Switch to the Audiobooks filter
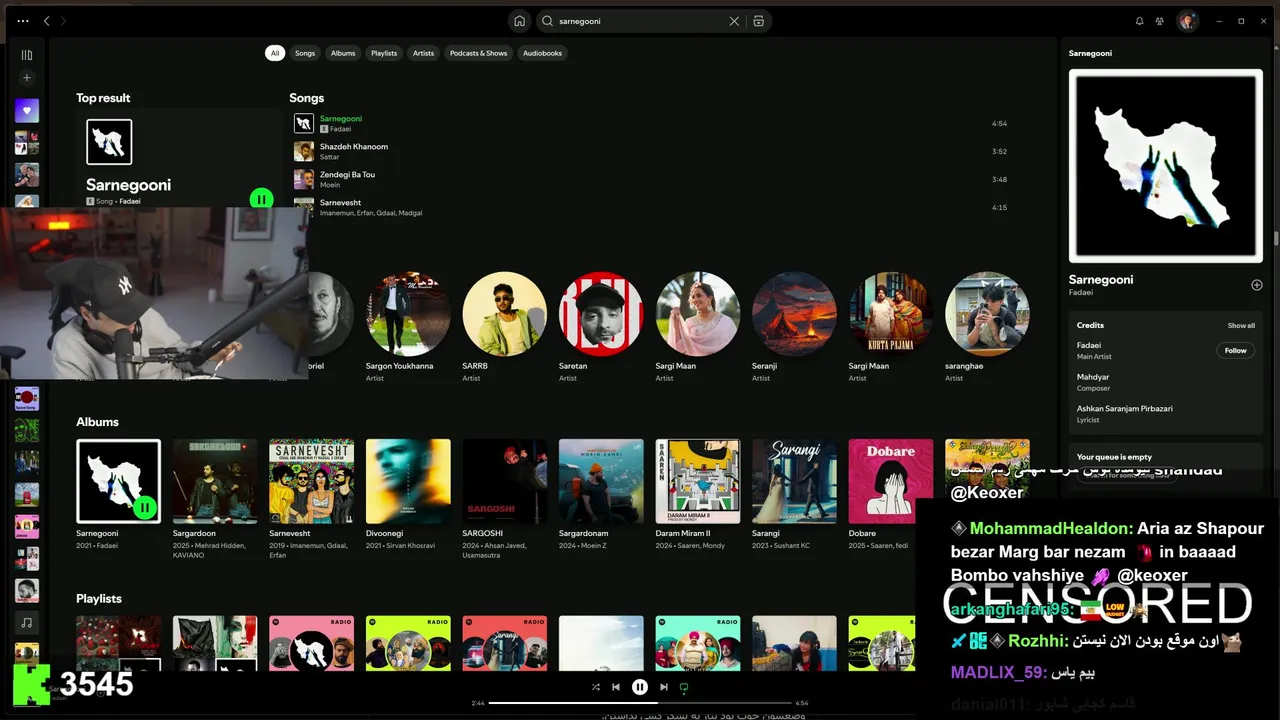 pyautogui.click(x=543, y=53)
